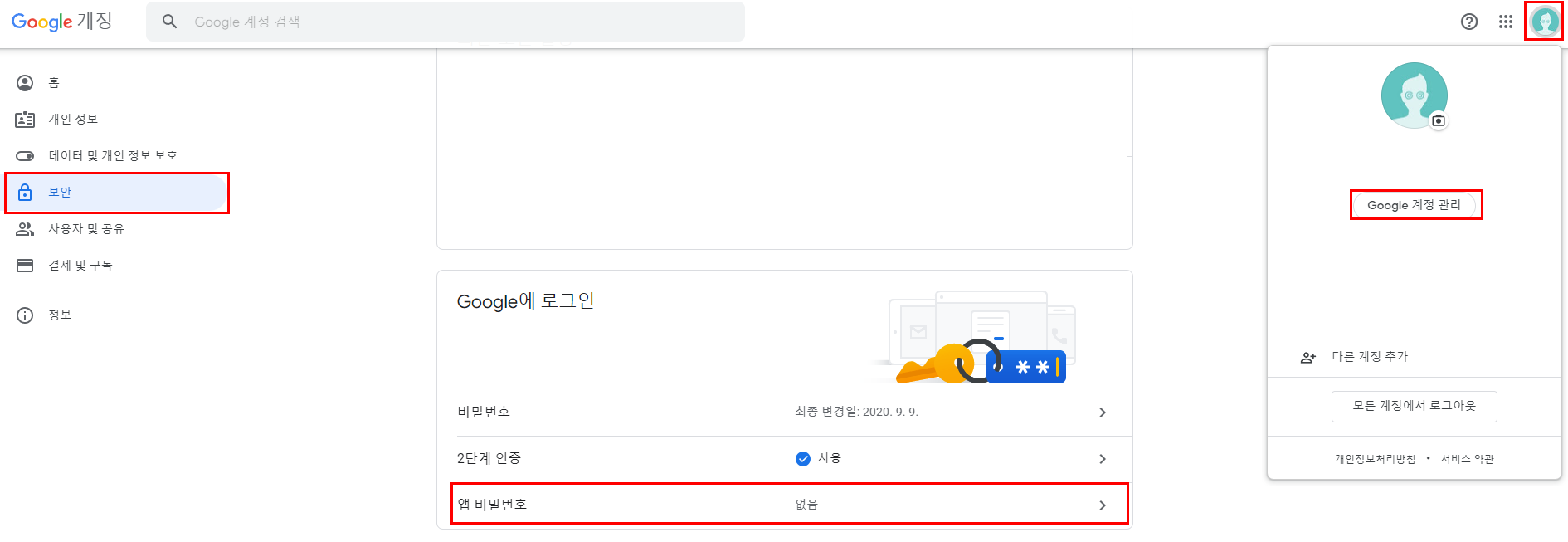
Task: Click the blue check icon next to 사용
Action: coord(803,459)
